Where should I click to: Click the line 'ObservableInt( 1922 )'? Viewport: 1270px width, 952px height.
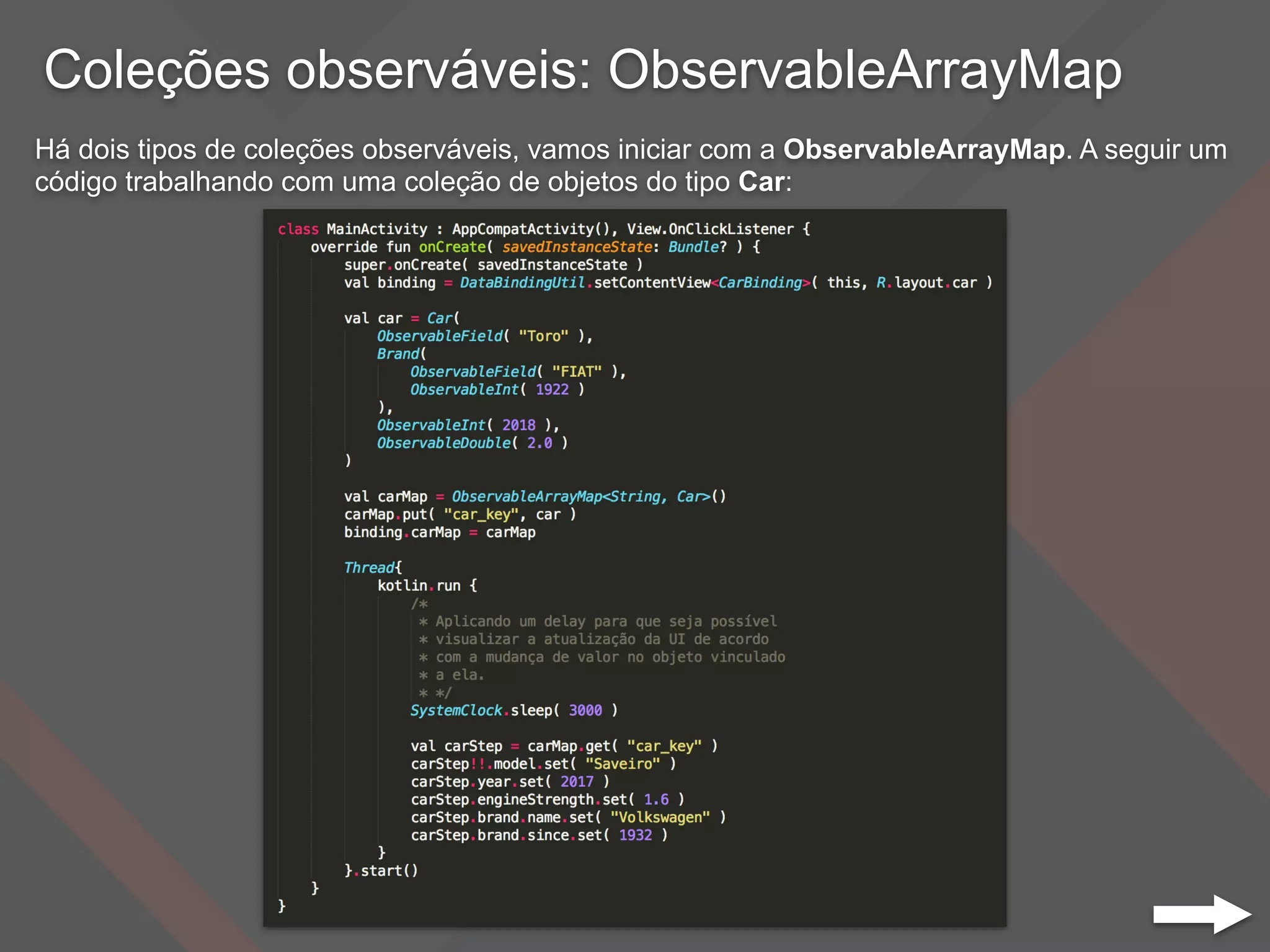497,389
